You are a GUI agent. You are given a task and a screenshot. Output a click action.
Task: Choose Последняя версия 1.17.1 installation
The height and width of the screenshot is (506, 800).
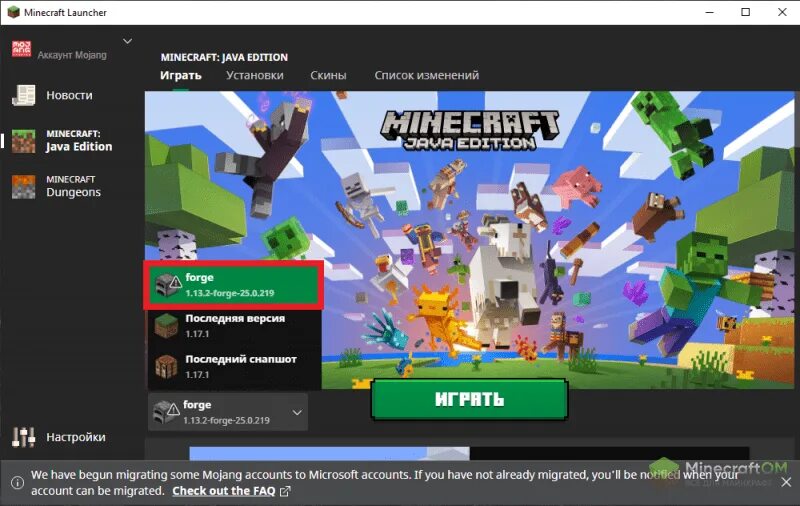[x=234, y=325]
